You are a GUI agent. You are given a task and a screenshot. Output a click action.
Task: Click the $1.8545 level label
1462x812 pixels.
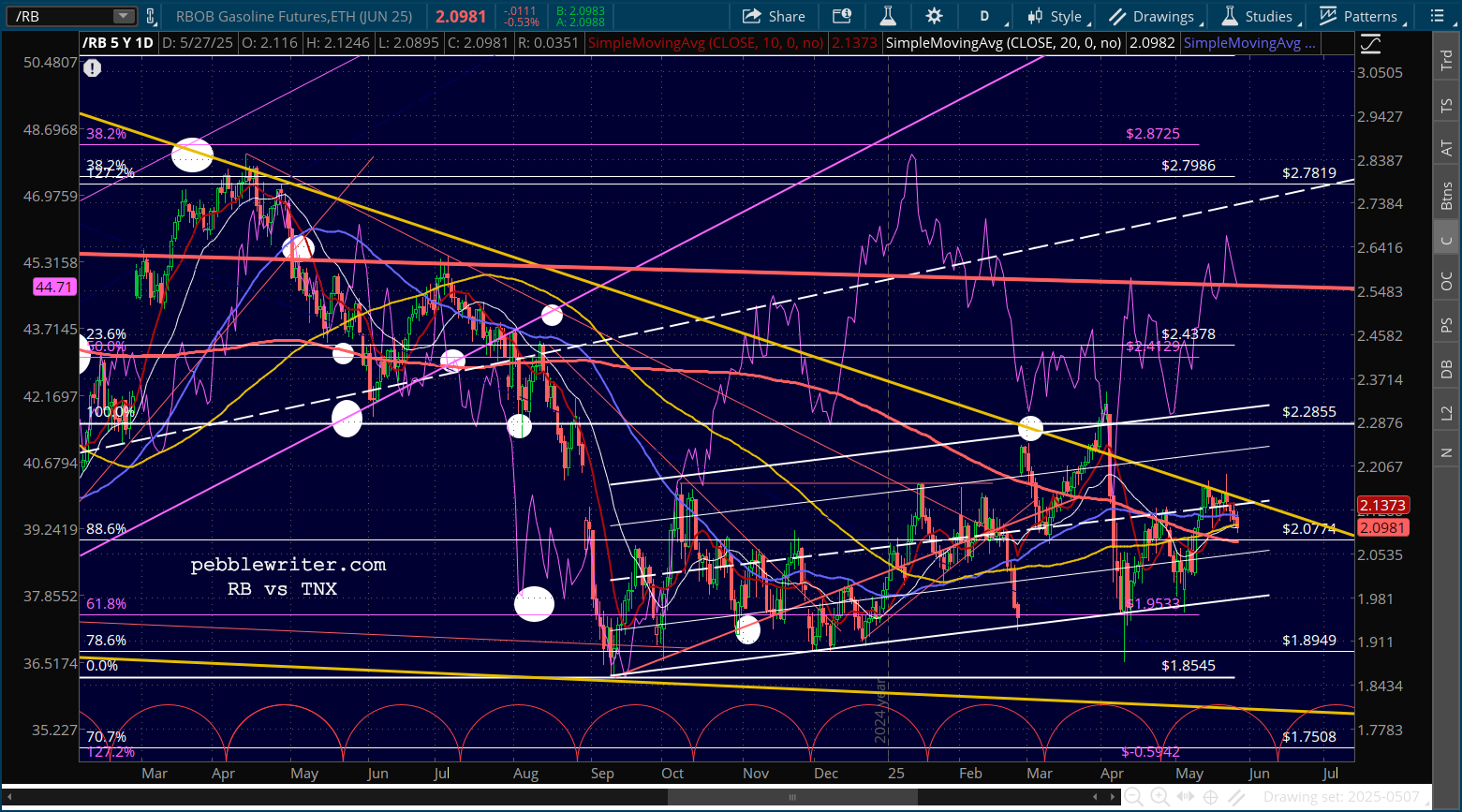click(x=1189, y=666)
